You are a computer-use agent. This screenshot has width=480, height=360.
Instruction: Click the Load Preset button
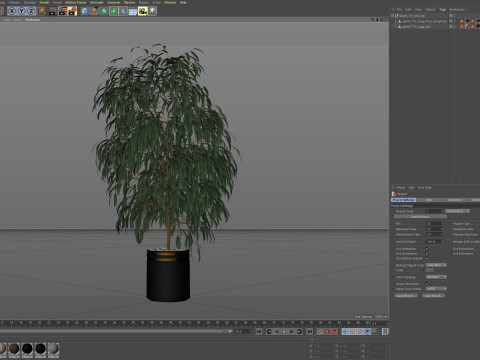[x=406, y=296]
